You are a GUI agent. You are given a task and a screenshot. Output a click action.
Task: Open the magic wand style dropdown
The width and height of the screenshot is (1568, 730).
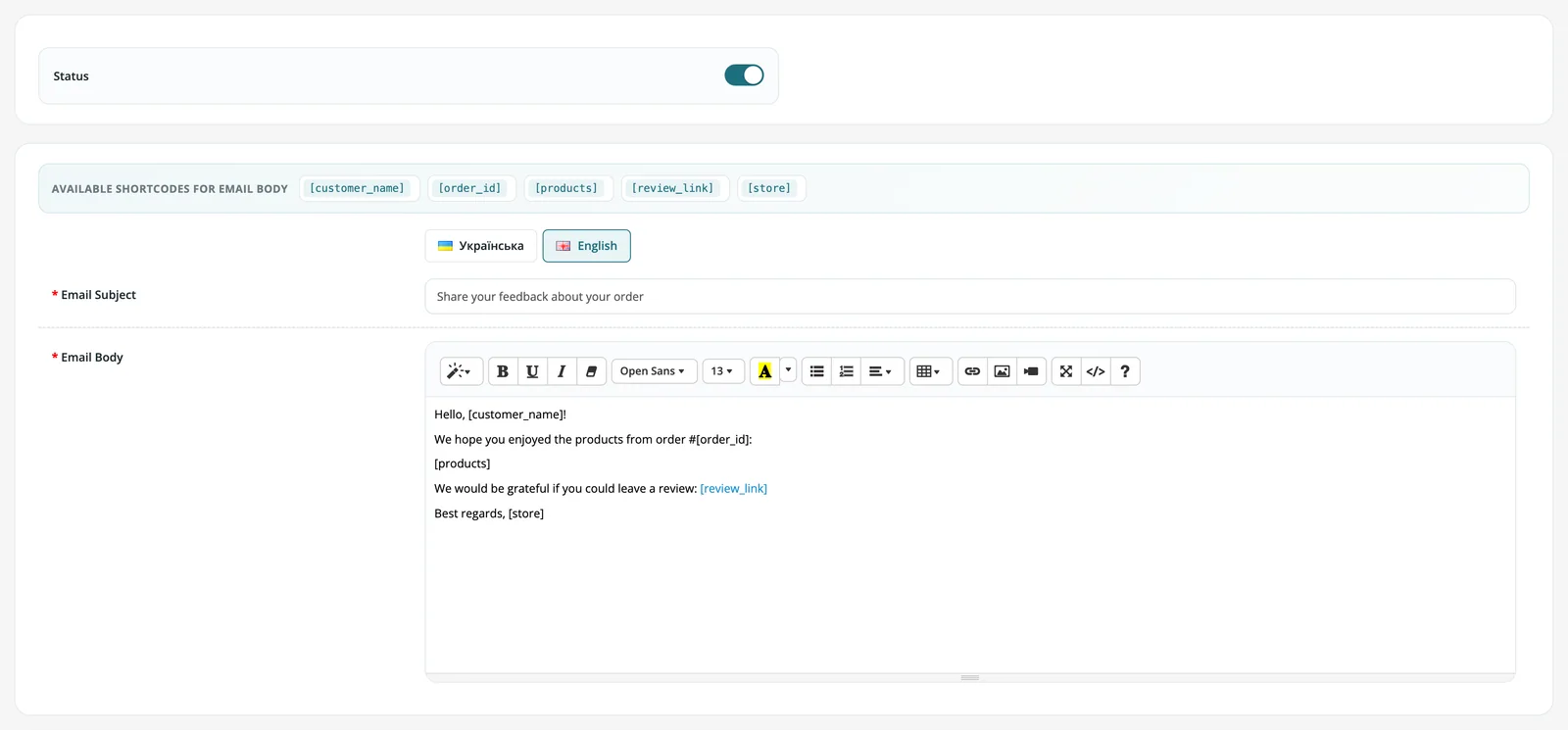[x=461, y=371]
